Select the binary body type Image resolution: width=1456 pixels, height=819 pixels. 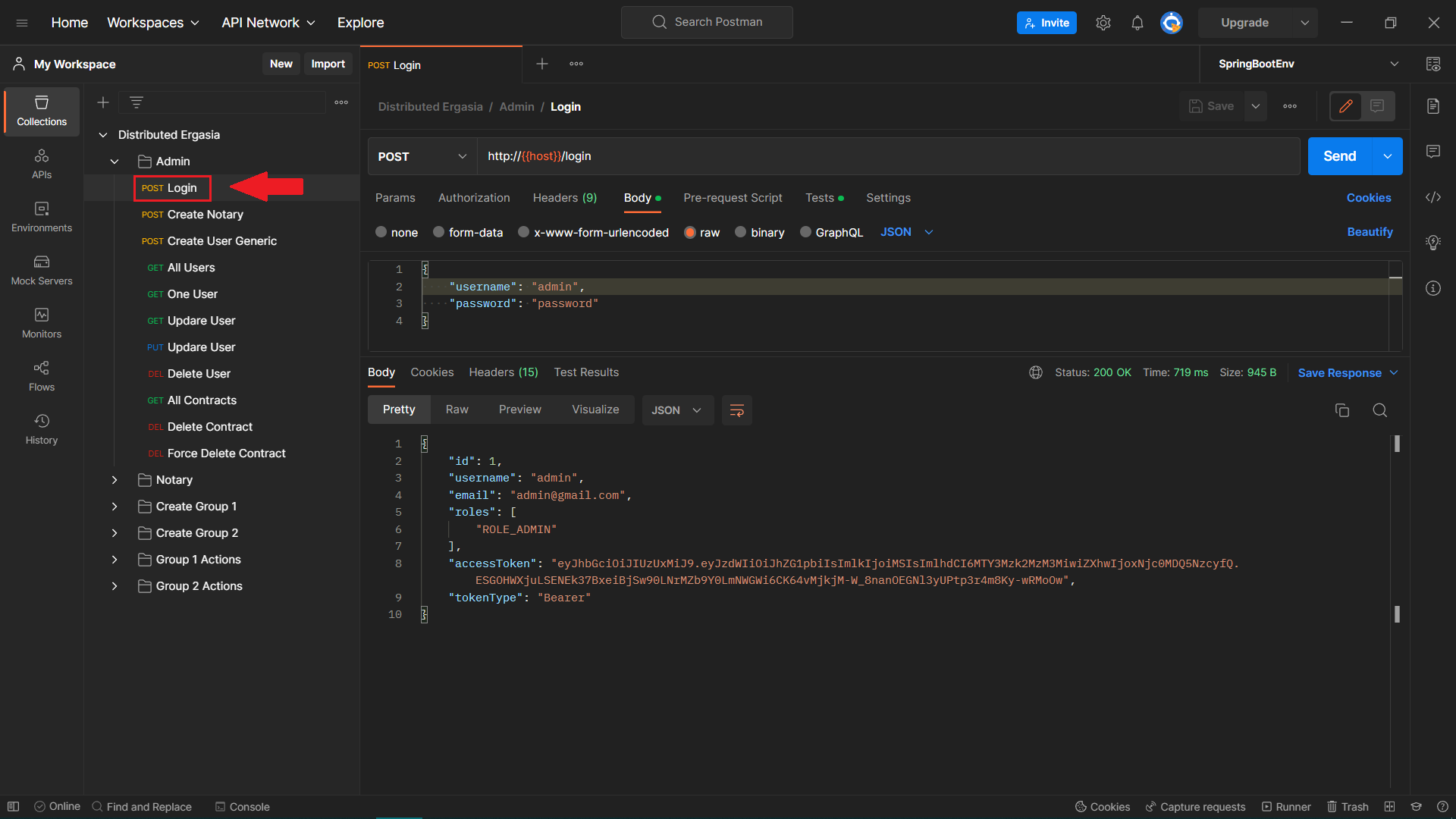[x=760, y=232]
